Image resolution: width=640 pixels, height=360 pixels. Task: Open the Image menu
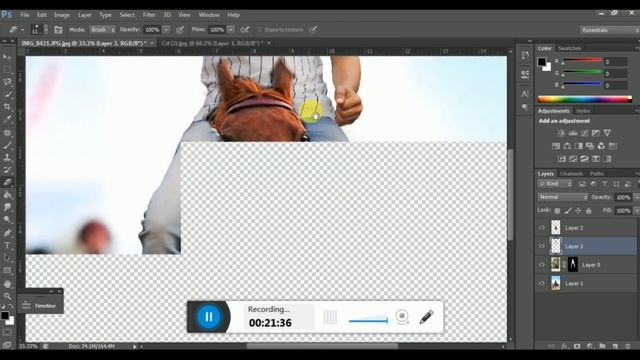(x=62, y=15)
